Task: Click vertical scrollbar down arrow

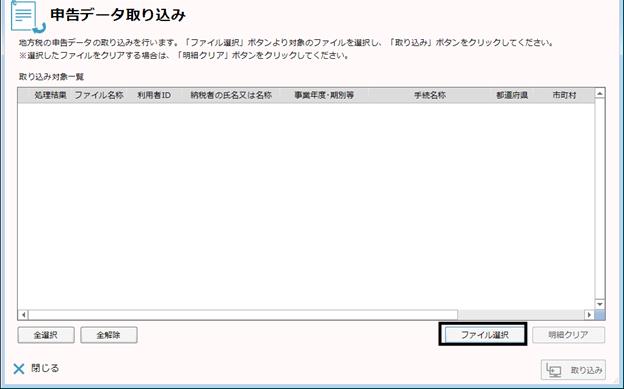Action: click(x=600, y=304)
